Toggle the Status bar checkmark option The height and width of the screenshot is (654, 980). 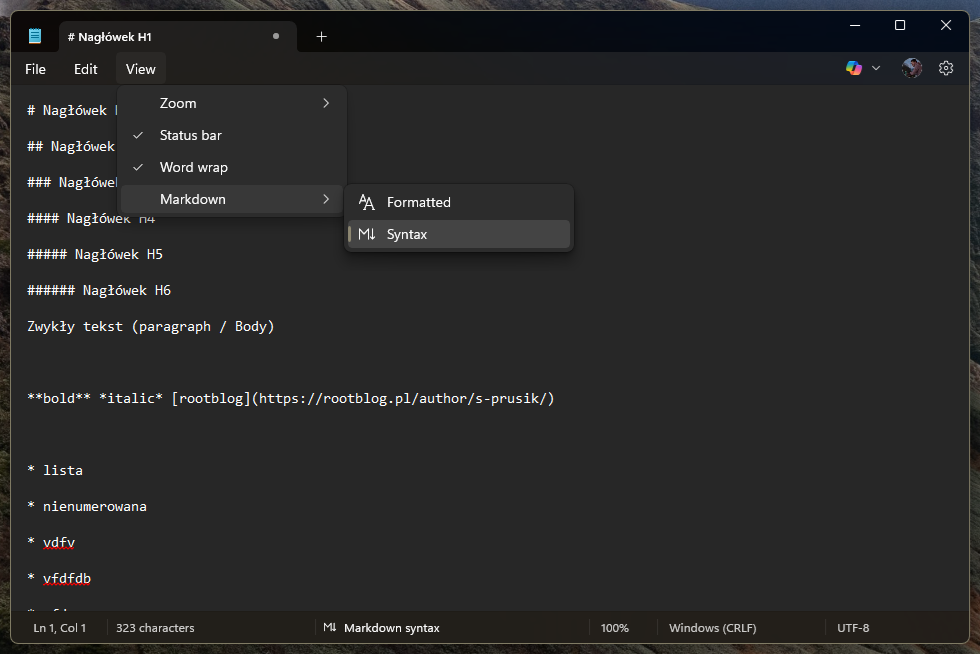tap(190, 135)
